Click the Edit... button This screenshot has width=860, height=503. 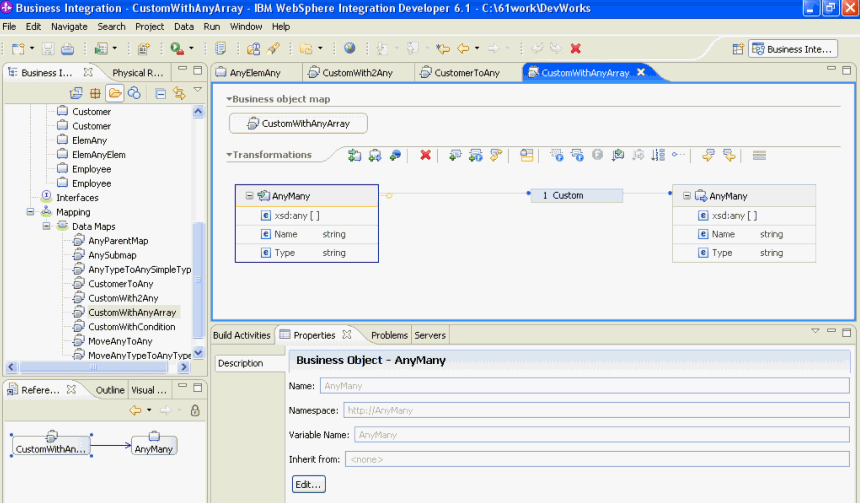coord(309,484)
